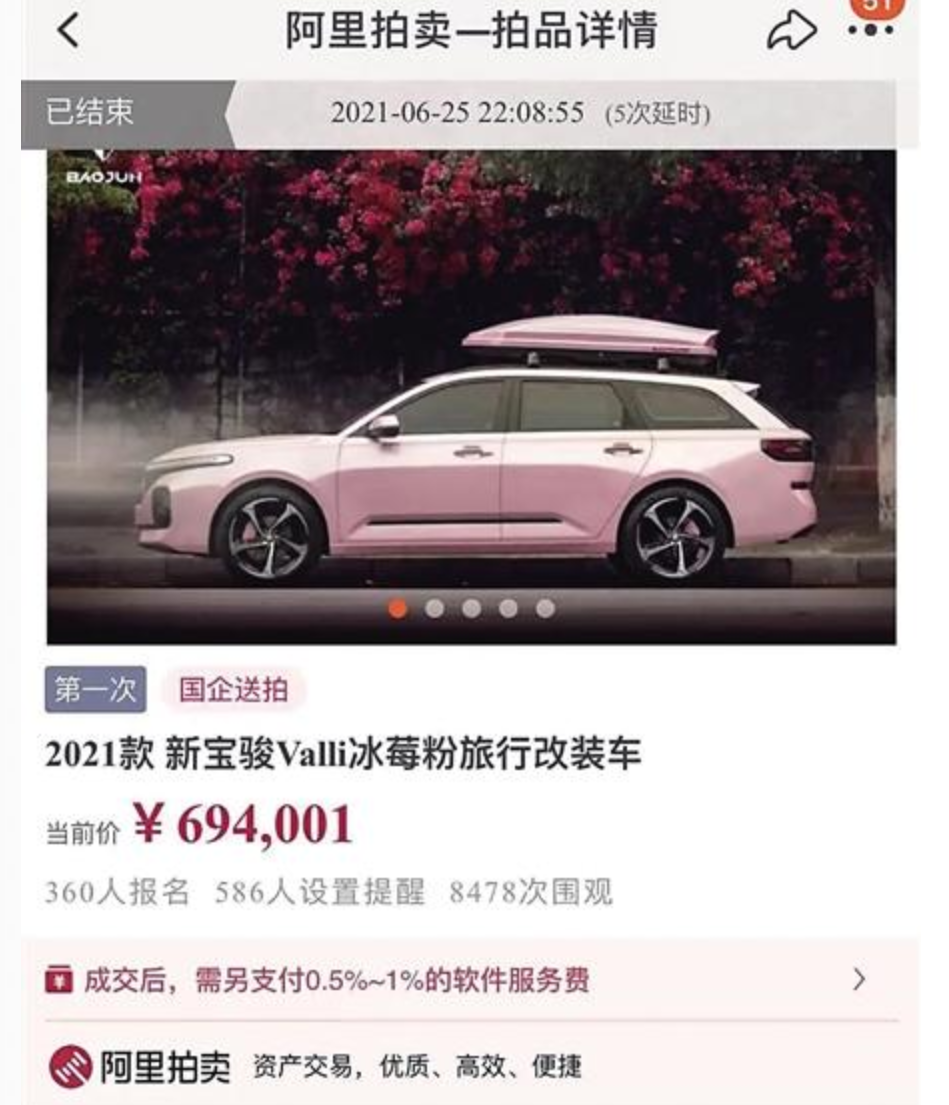Open the pink Valli car photo
Screen dimensions: 949x1105
tap(471, 397)
